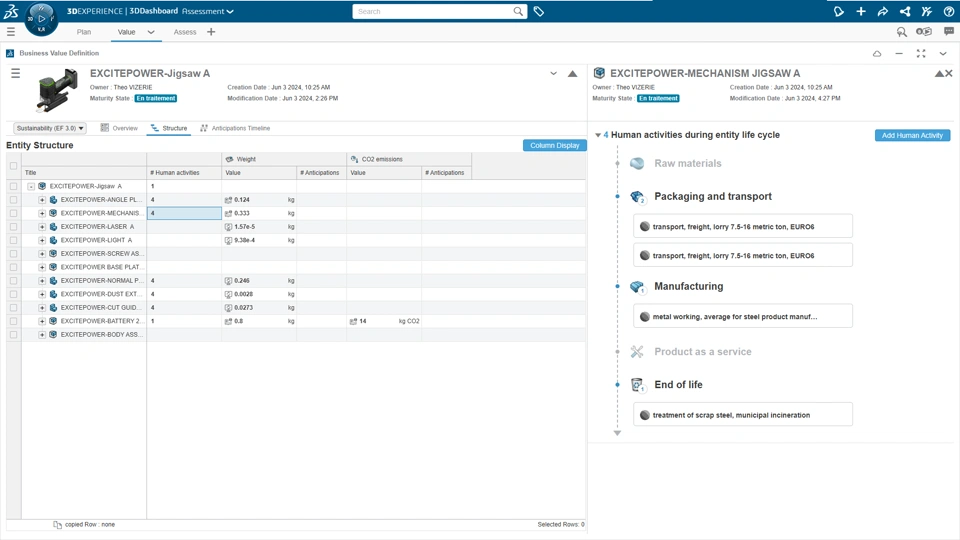
Task: Expand the EXCITEPOWER-ANGLE PL node
Action: tap(42, 200)
